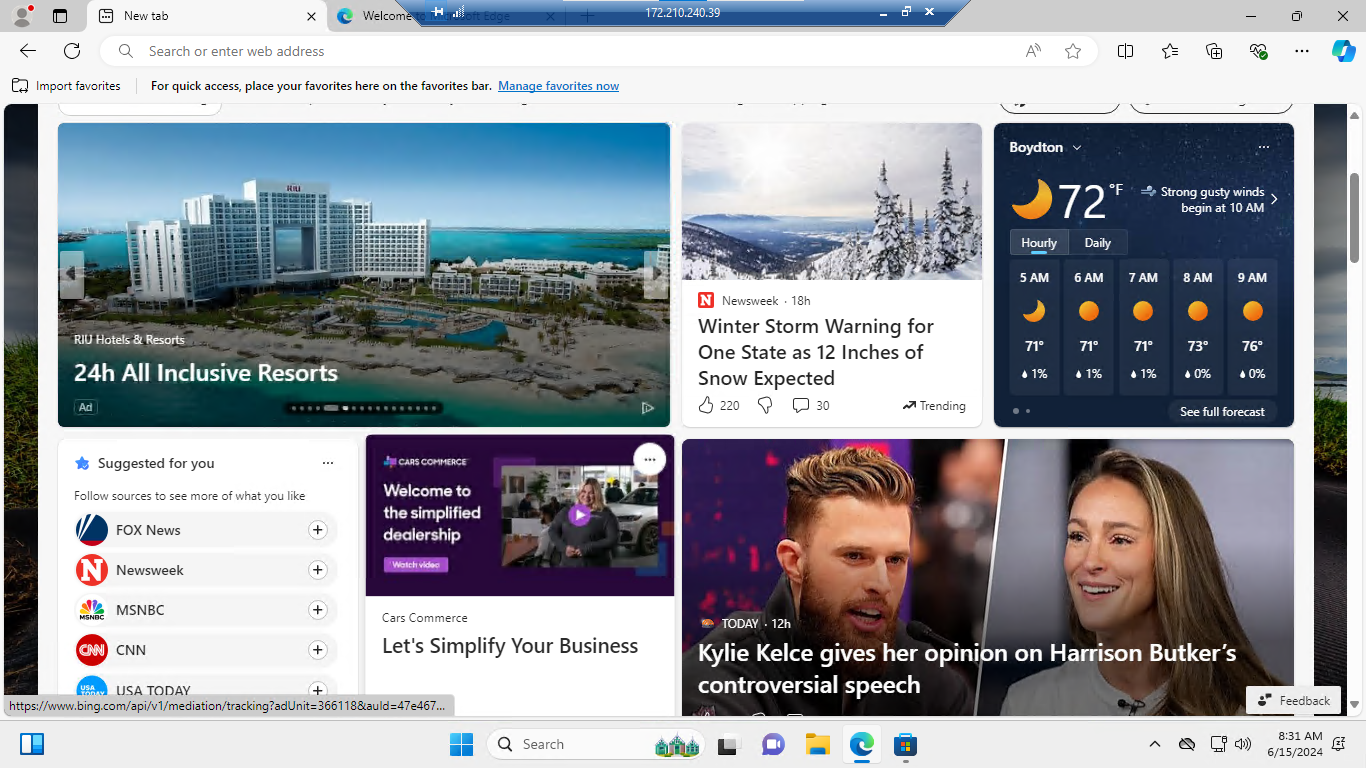
Task: Play the Cars Commerce video thumbnail
Action: click(x=579, y=515)
